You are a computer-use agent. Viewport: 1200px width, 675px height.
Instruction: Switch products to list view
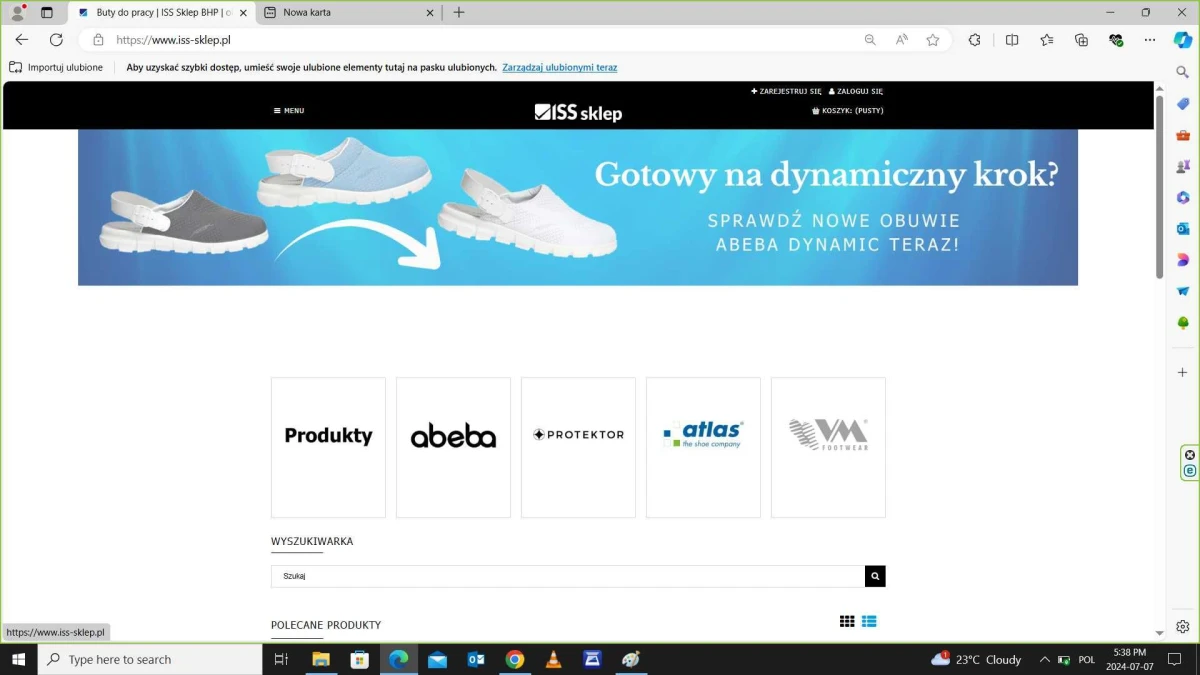[869, 621]
